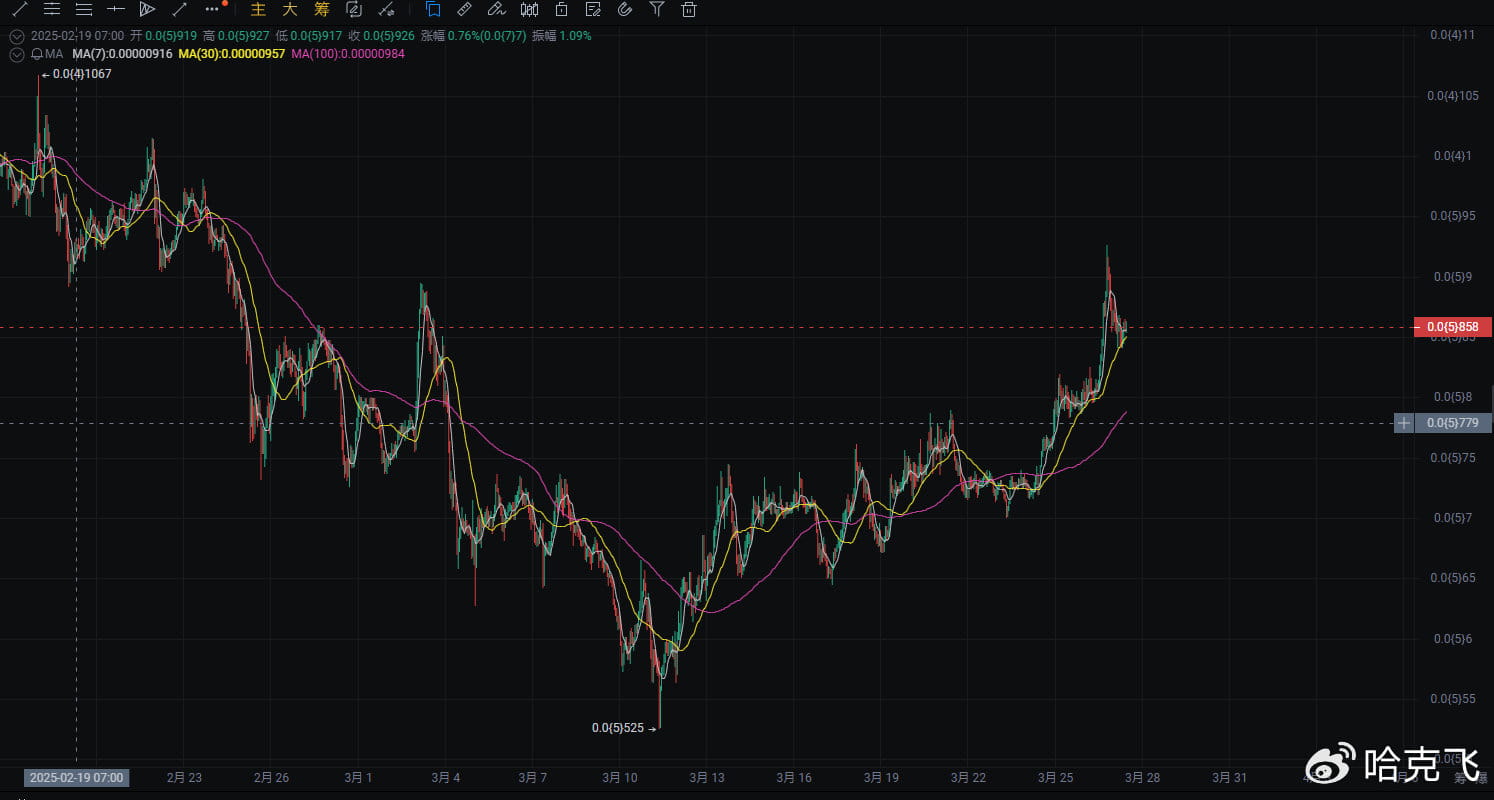
Task: Click the 3月 22 date on time axis
Action: (967, 777)
